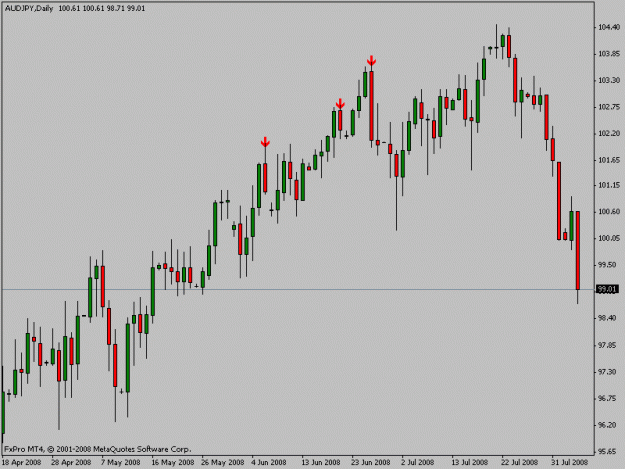This screenshot has width=625, height=469.
Task: Click the 99.50 price axis label
Action: point(609,265)
